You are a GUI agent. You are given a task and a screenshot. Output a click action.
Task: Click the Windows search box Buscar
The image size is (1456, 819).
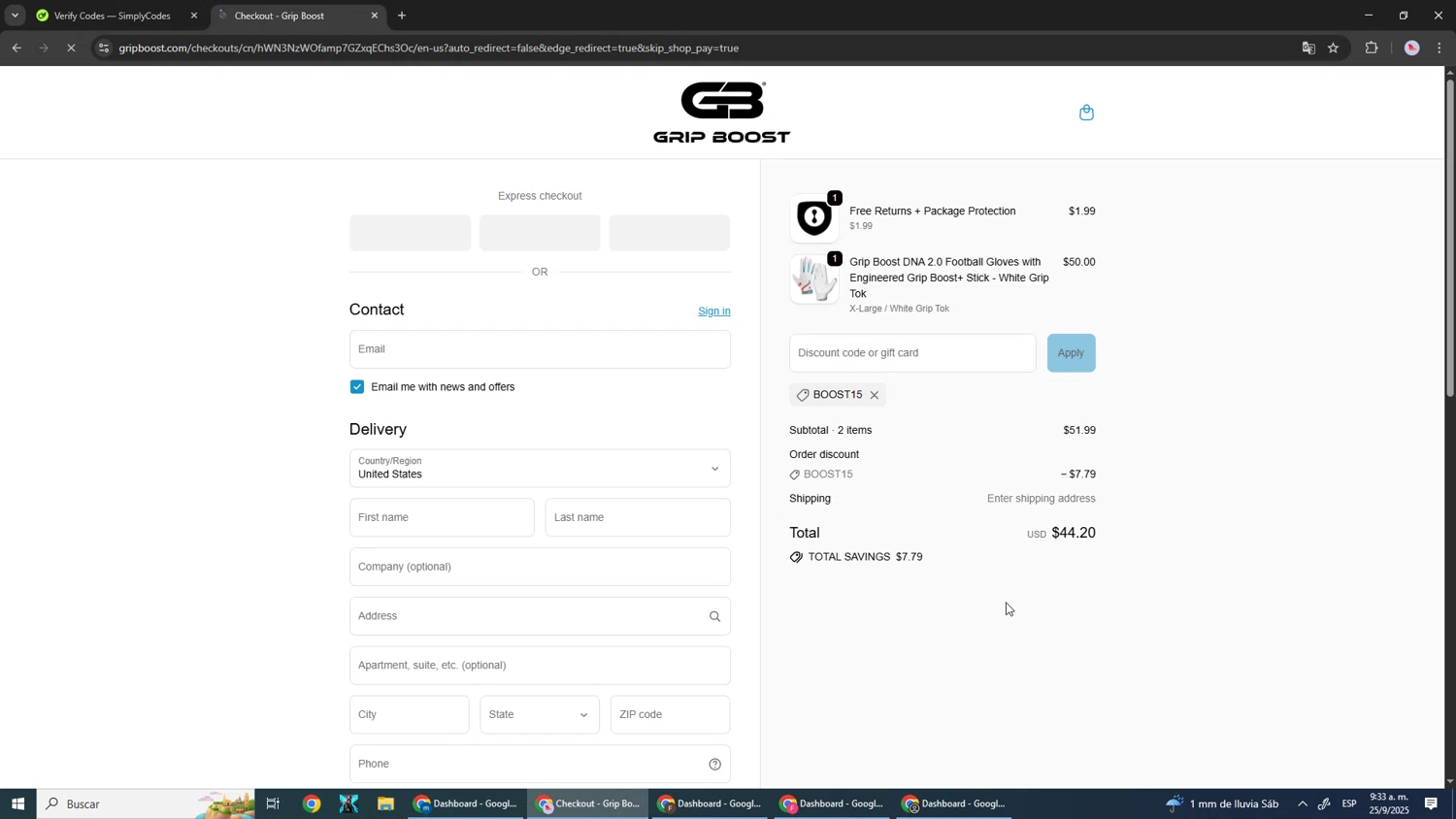pos(146,803)
